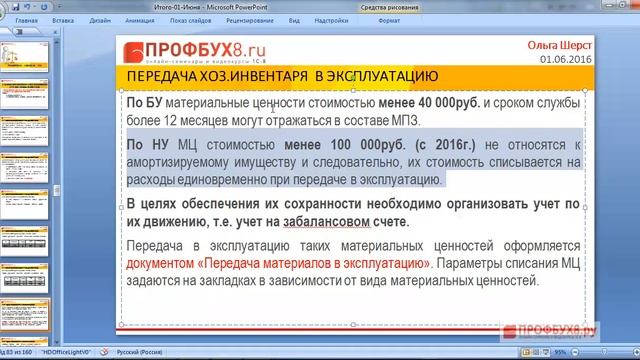Click the Undo arrow icon
The image size is (640, 360).
(27, 7)
